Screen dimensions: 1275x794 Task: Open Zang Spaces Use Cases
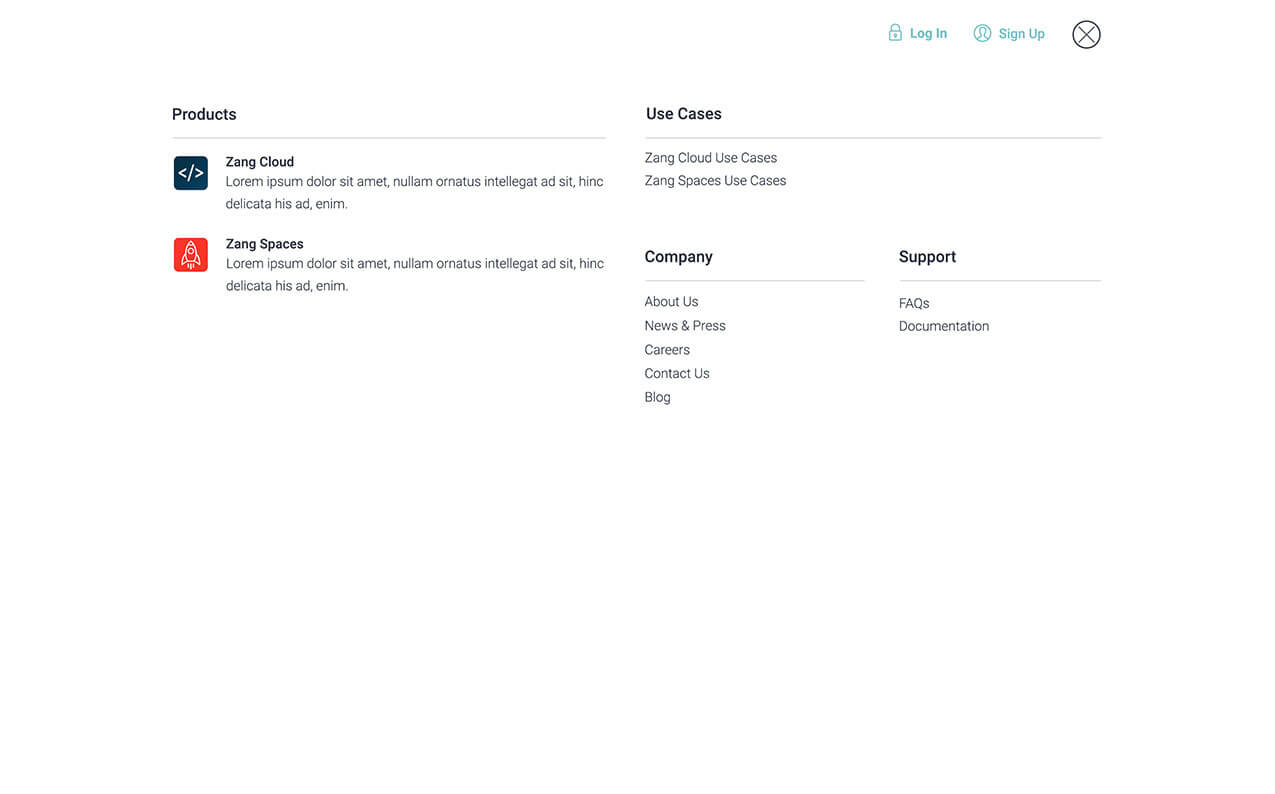(715, 180)
